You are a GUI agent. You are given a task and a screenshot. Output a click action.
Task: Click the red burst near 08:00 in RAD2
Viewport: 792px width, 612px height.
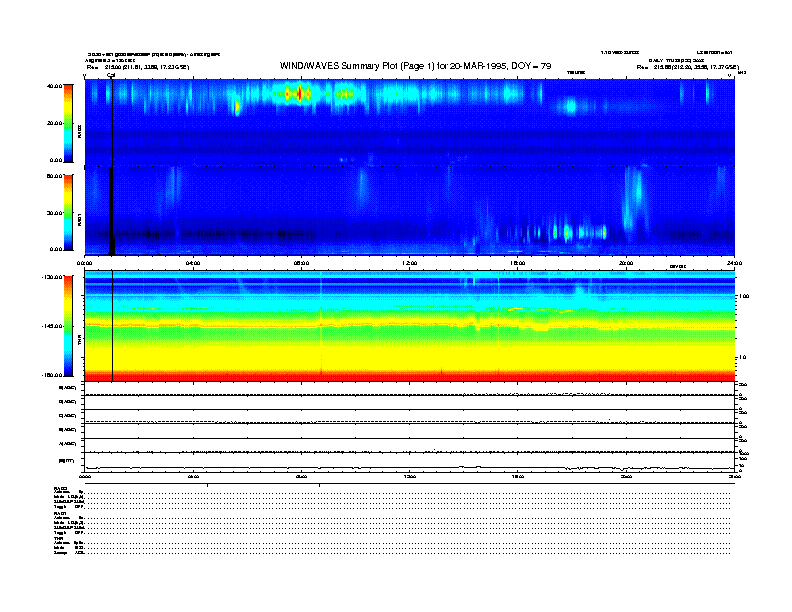pyautogui.click(x=299, y=94)
